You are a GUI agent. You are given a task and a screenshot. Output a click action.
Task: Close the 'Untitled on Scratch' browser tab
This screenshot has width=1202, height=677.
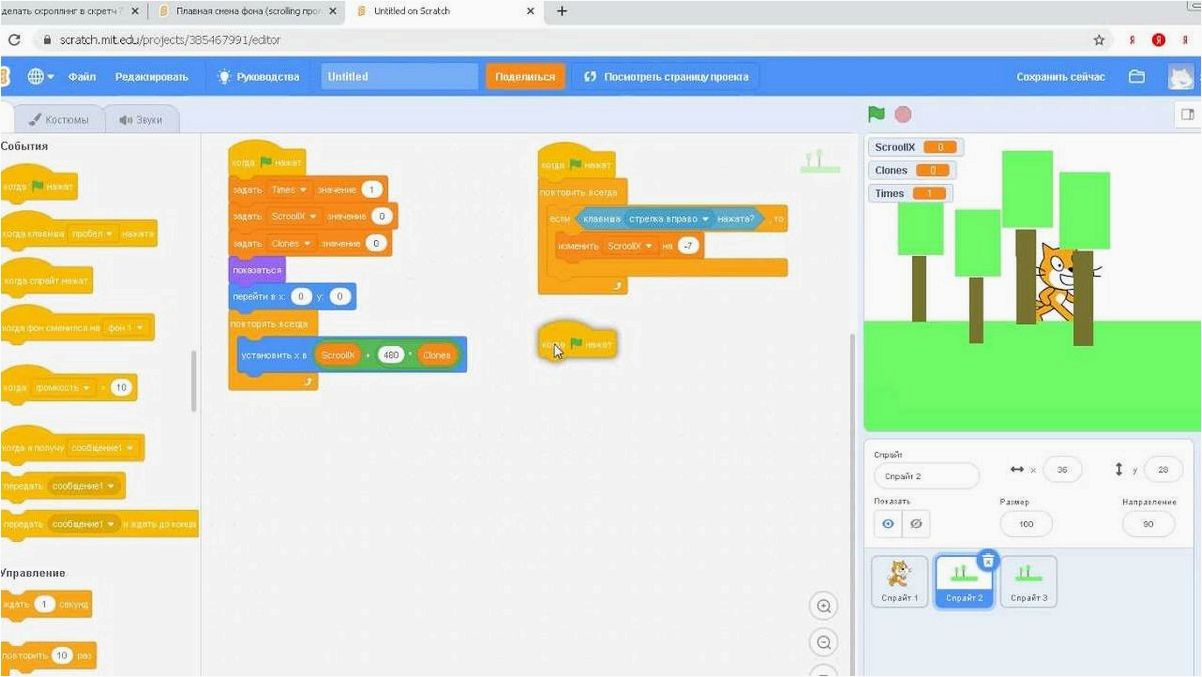[531, 11]
